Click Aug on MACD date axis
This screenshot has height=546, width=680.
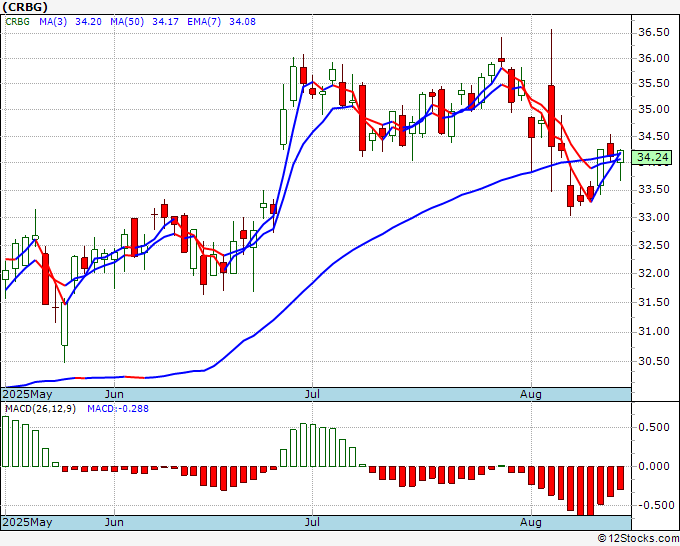coord(531,522)
